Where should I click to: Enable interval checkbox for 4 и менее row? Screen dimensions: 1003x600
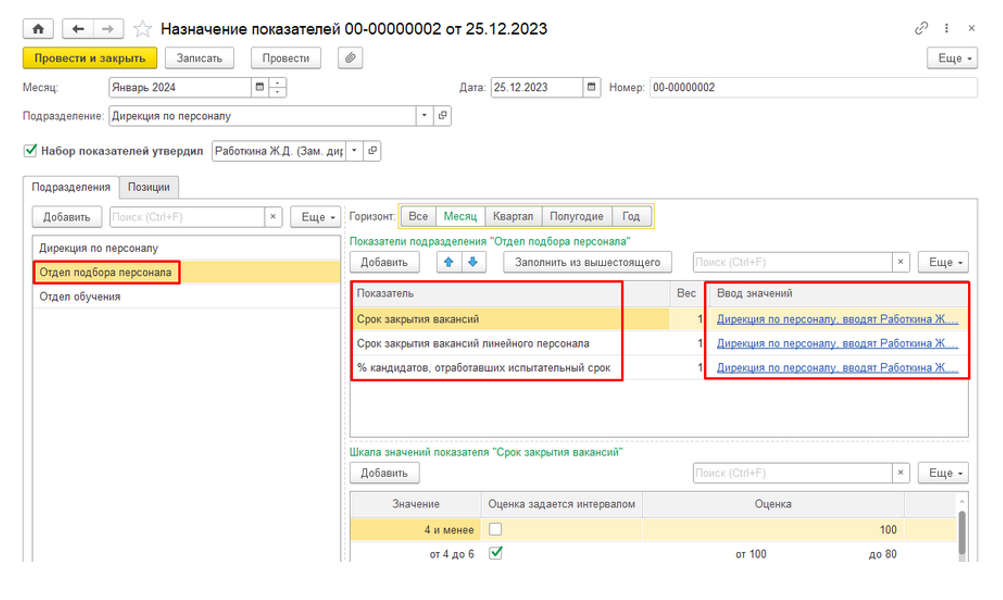click(x=494, y=529)
